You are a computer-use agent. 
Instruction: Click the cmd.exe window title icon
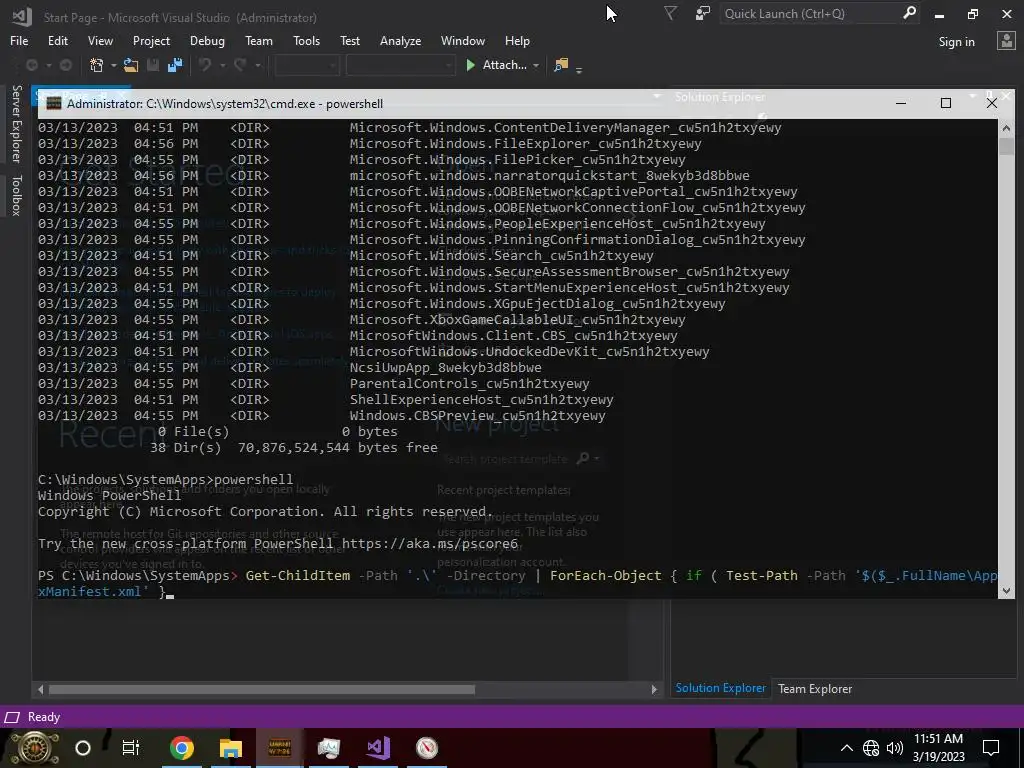tap(54, 103)
